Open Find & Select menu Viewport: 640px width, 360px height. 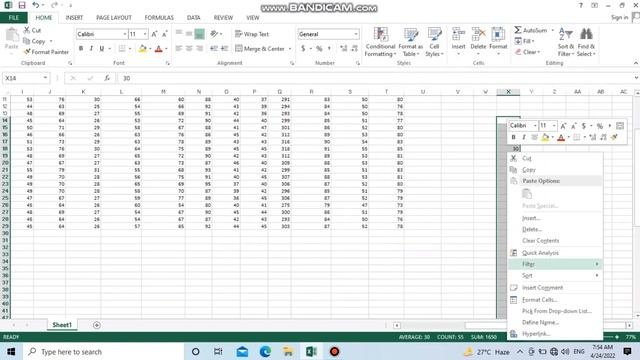pyautogui.click(x=586, y=42)
